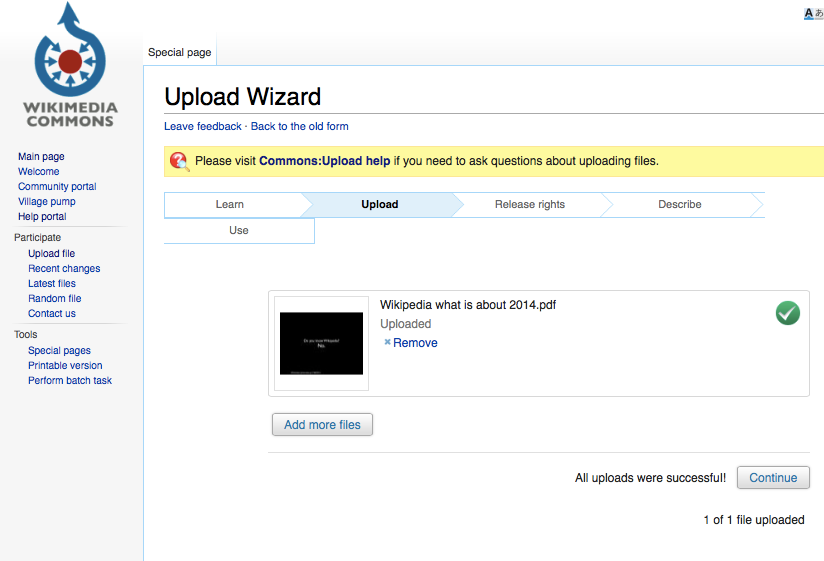
Task: Go to the Use step
Action: tap(239, 230)
